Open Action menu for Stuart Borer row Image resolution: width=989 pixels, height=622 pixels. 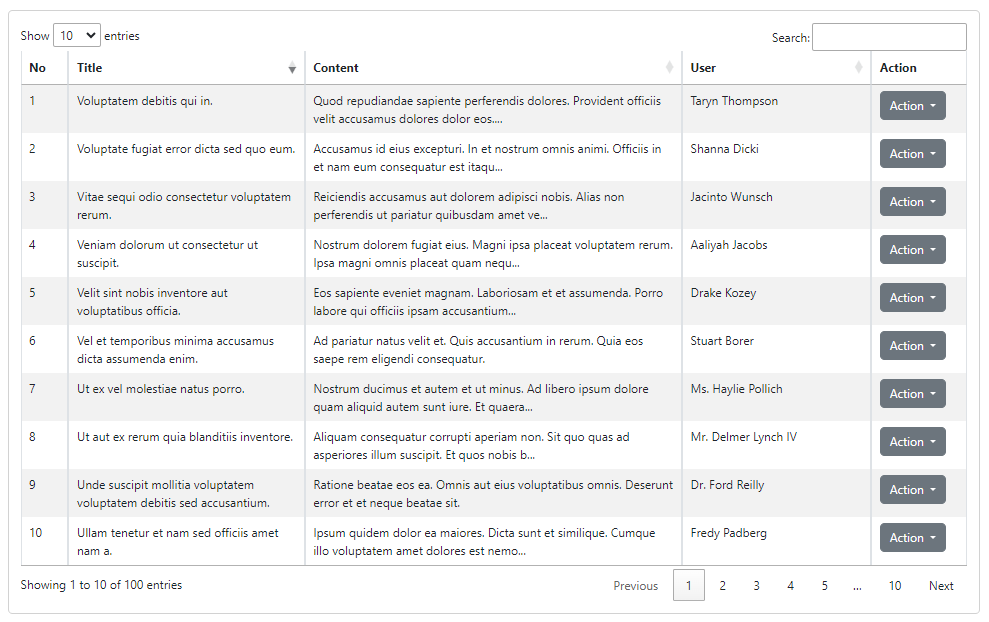913,346
